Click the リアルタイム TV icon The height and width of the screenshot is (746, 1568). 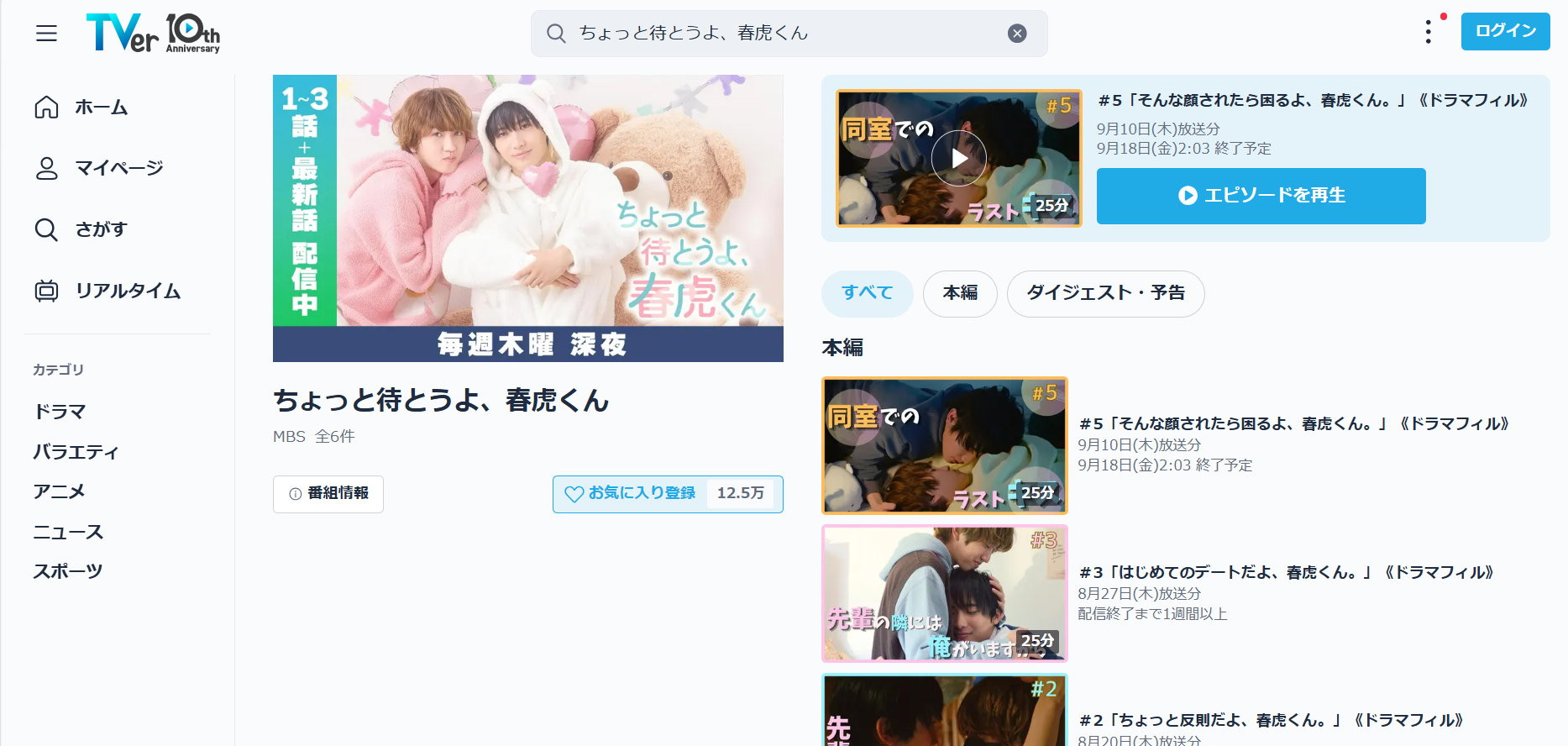coord(46,291)
